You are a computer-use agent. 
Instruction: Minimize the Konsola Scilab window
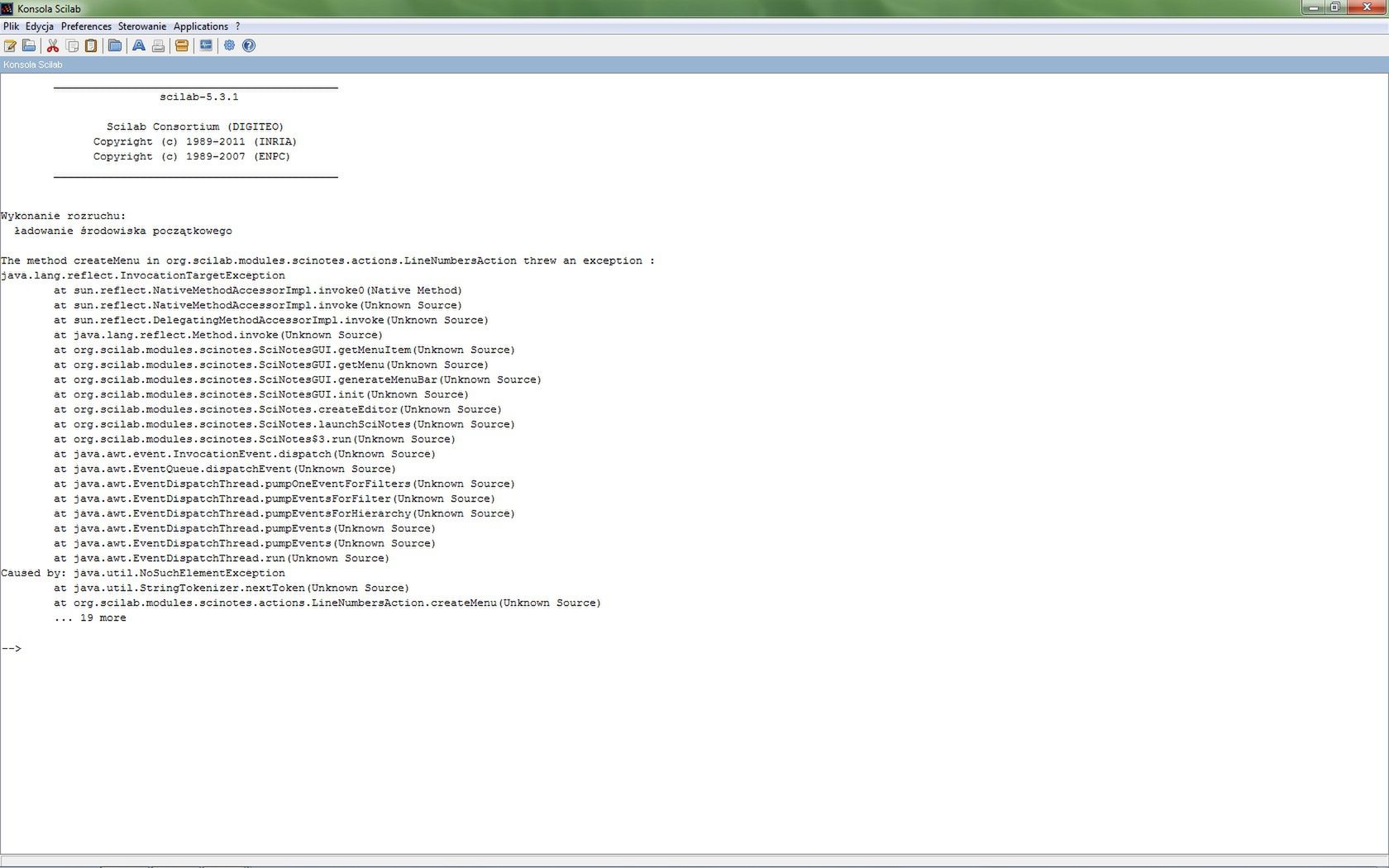tap(1314, 7)
